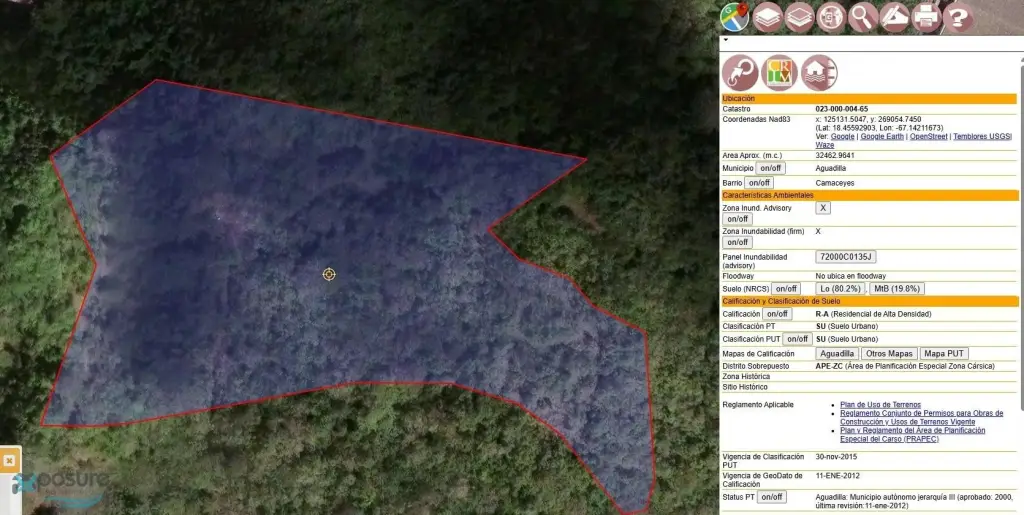Click the Otros Mapas button
Viewport: 1024px width, 515px height.
click(x=889, y=354)
